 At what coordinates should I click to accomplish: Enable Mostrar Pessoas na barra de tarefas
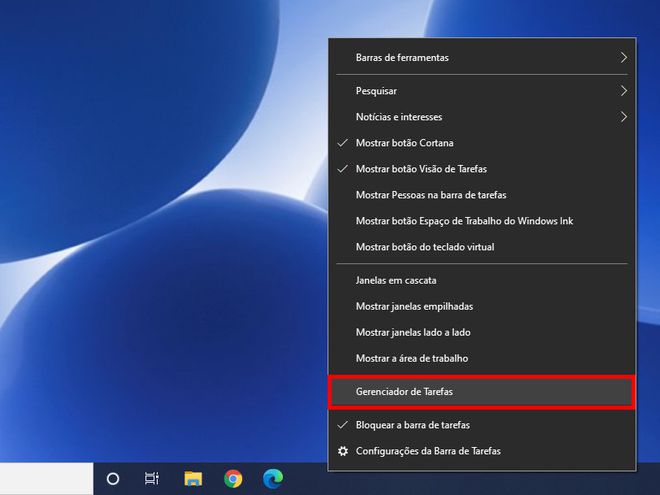[482, 195]
